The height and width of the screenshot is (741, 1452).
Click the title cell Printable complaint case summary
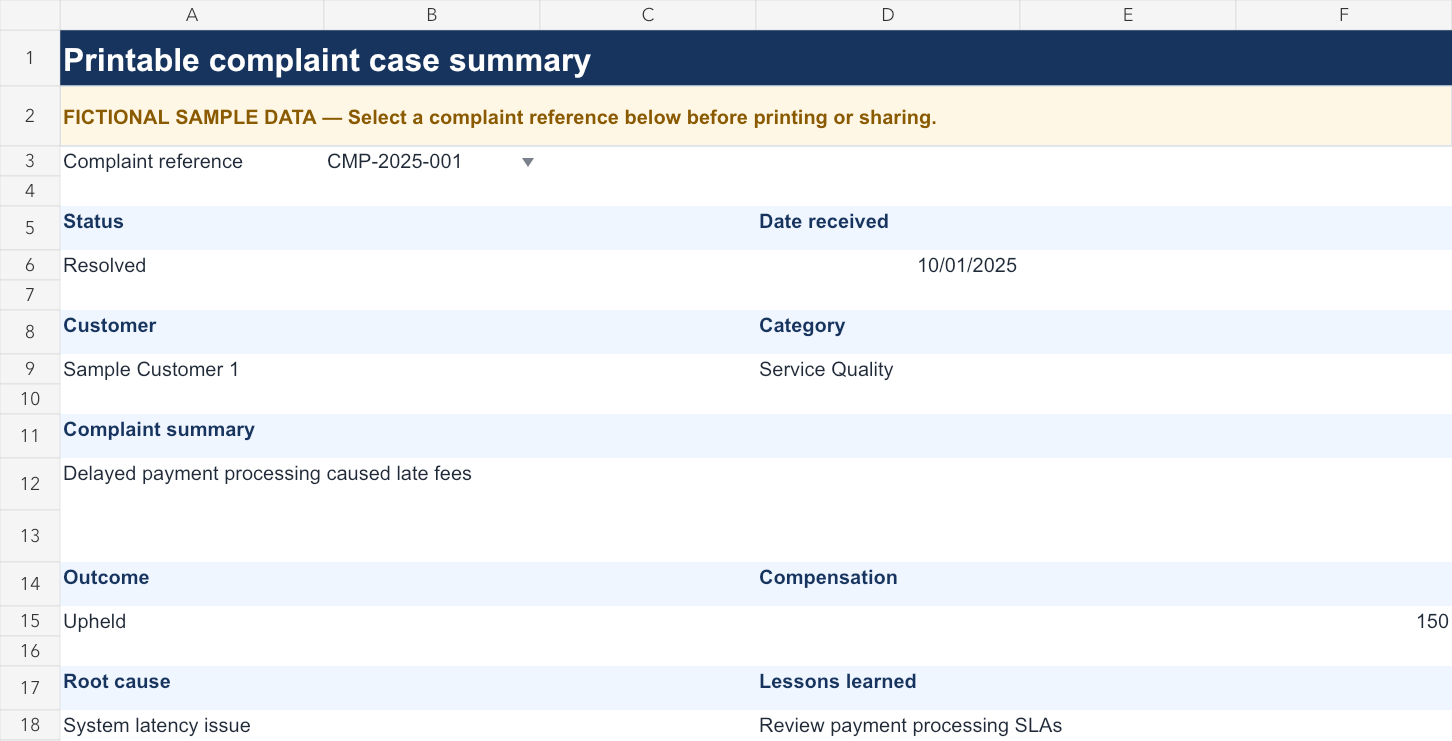[x=756, y=58]
